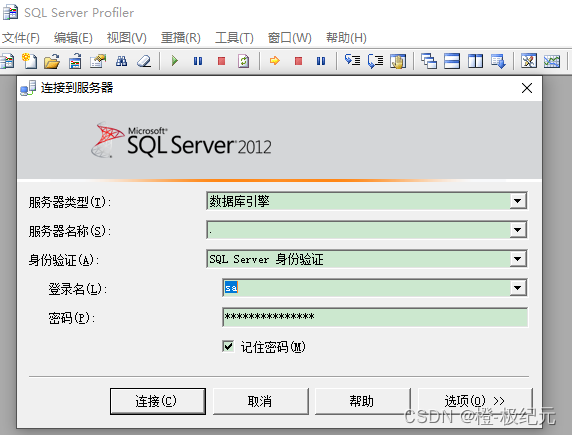Expand options with 选项(O) >> button
This screenshot has width=572, height=435.
pos(475,401)
